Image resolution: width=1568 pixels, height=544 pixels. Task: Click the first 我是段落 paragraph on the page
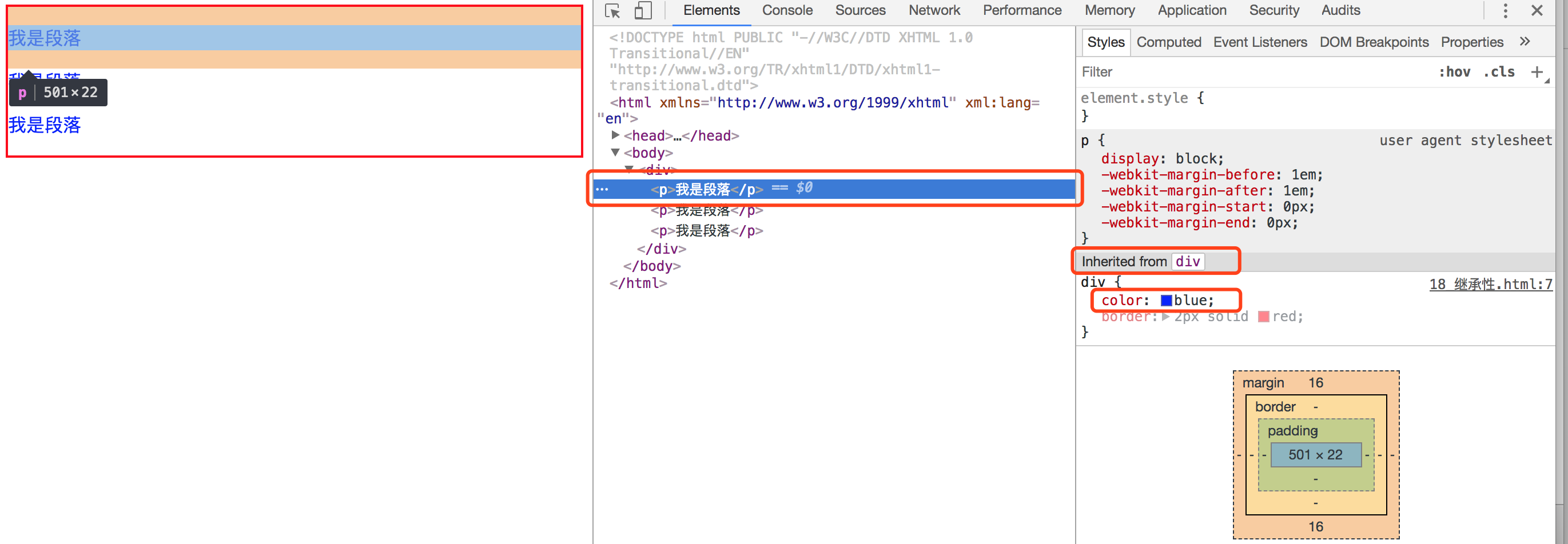coord(45,38)
